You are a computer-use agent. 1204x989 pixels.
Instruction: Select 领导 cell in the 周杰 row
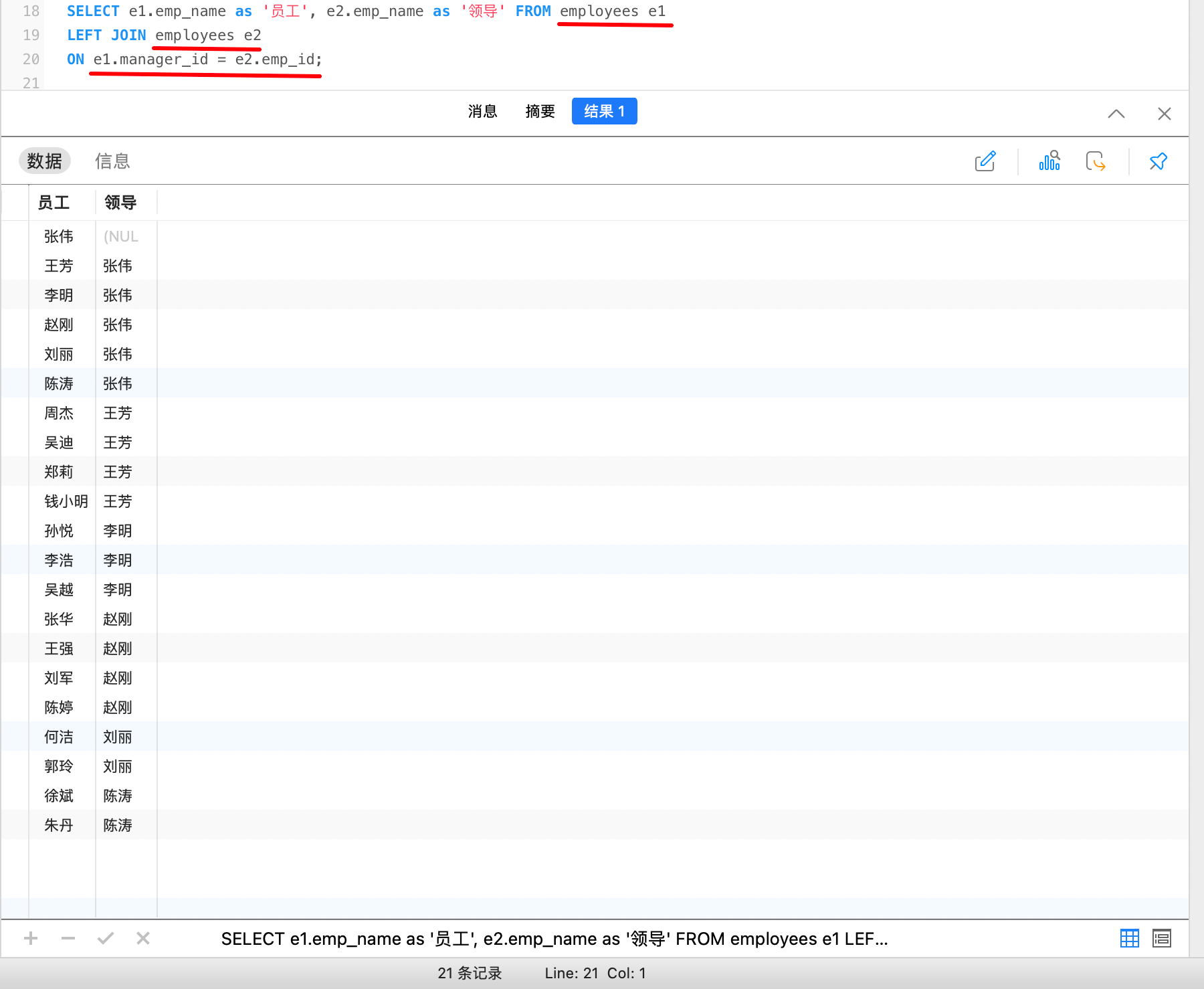126,413
